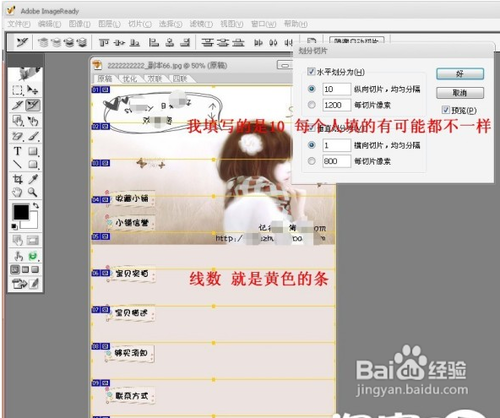This screenshot has width=500, height=418.
Task: Open the 图像(I) menu
Action: pyautogui.click(x=79, y=24)
